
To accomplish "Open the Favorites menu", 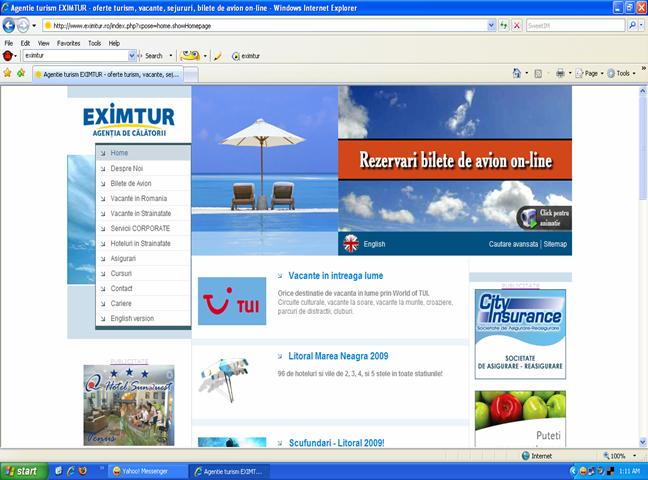I will point(68,43).
